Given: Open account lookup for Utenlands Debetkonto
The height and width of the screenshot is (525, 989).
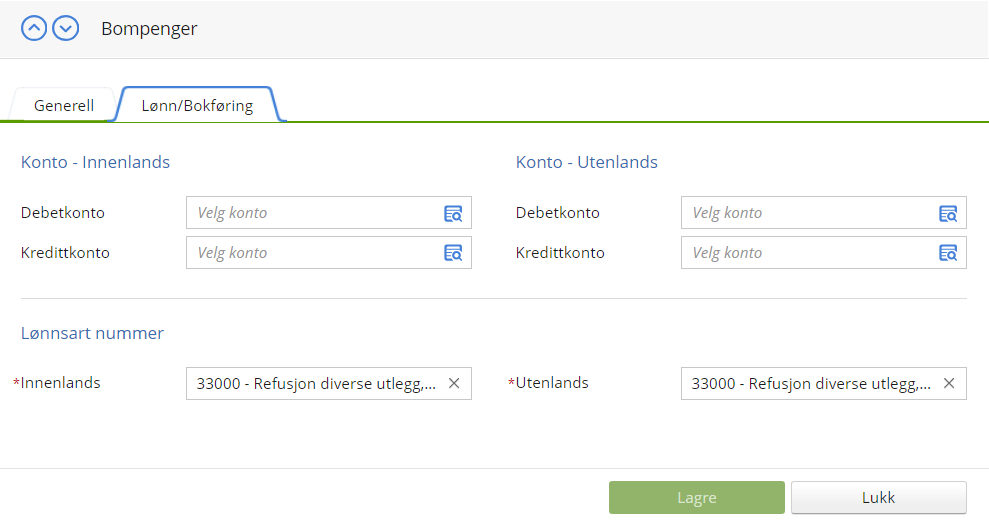Looking at the screenshot, I should tap(948, 213).
